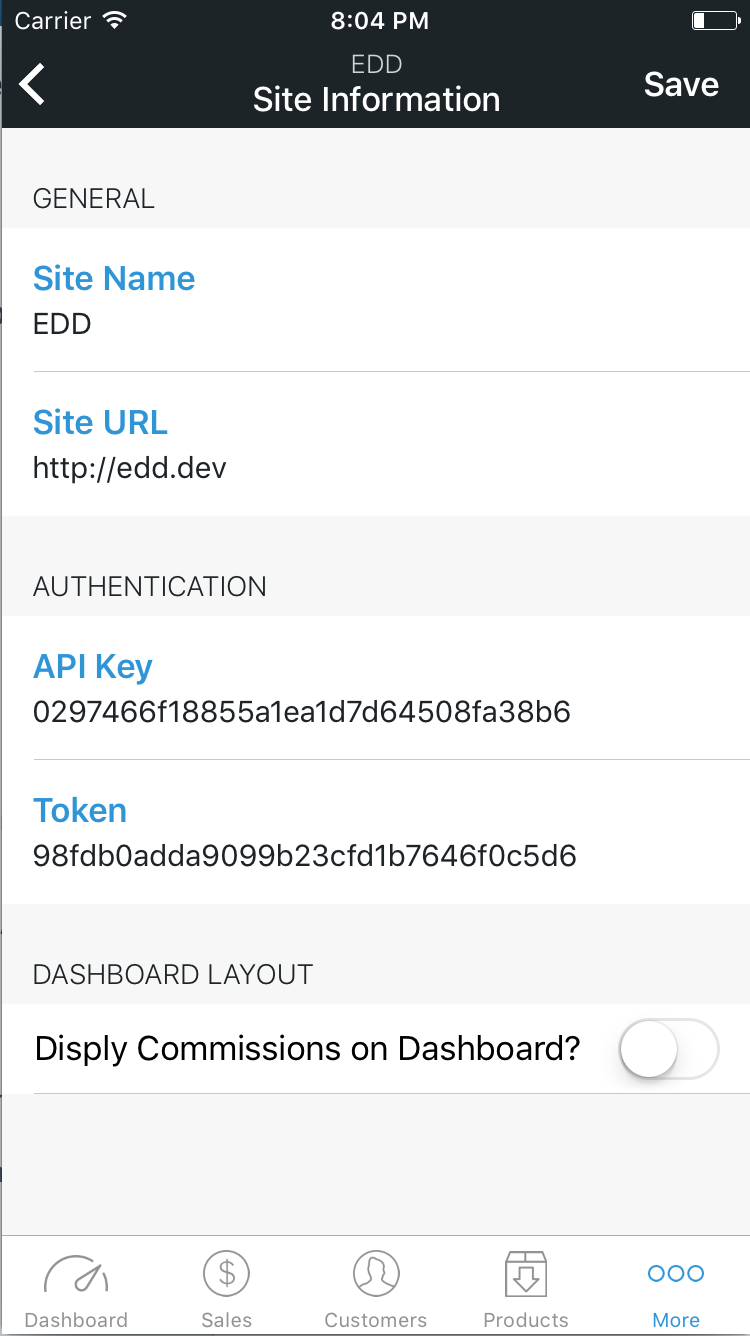Edit the Site URL field

(130, 468)
